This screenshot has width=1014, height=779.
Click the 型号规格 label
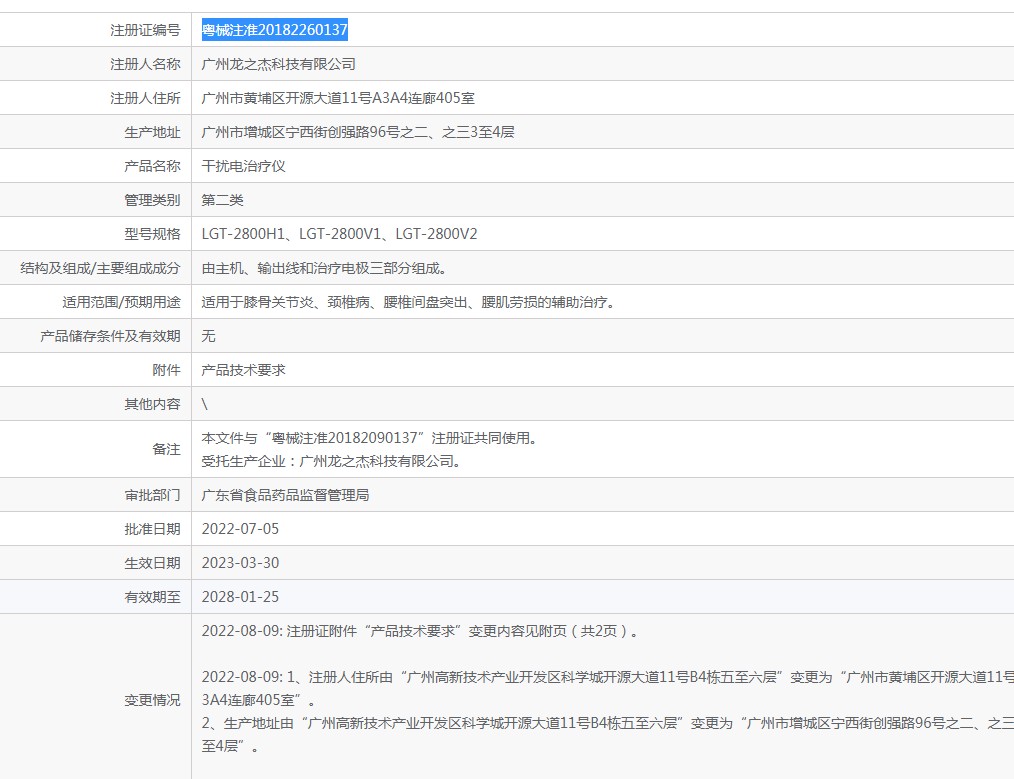[153, 234]
